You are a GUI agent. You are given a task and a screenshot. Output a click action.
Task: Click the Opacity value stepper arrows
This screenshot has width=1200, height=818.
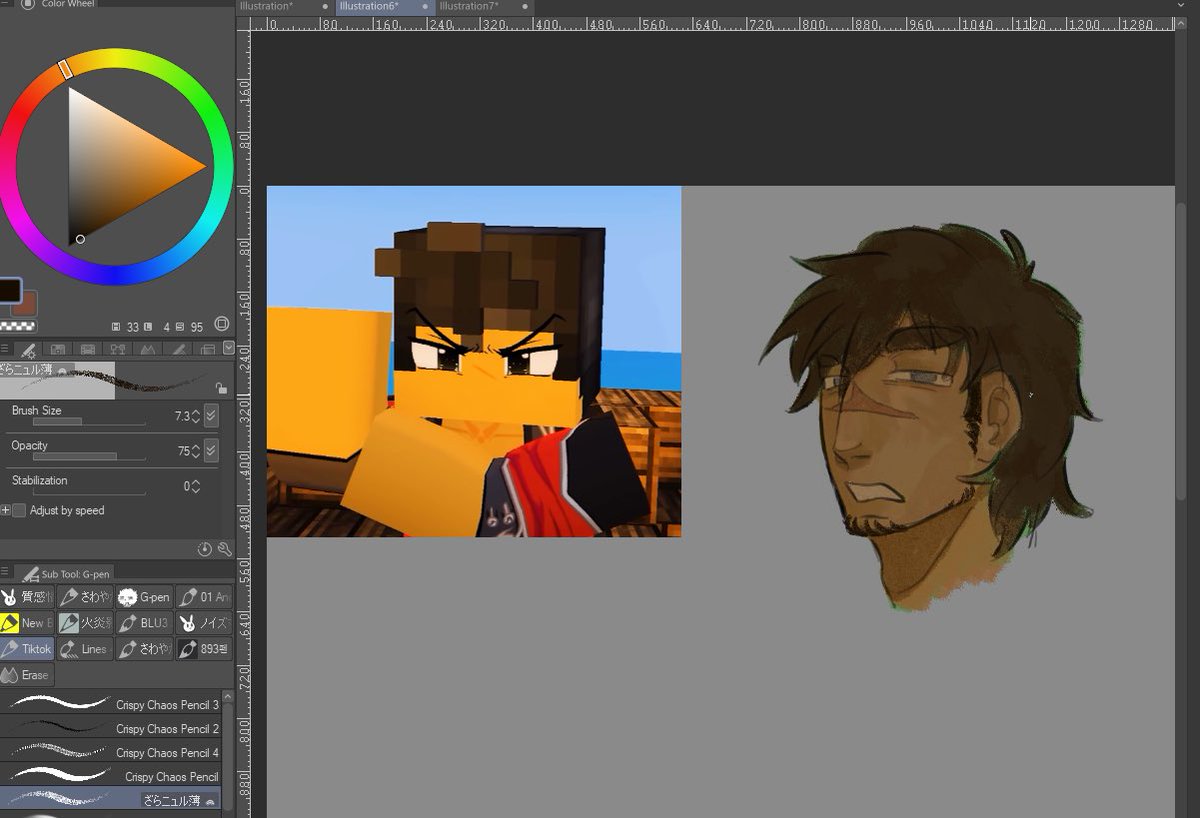click(x=196, y=451)
